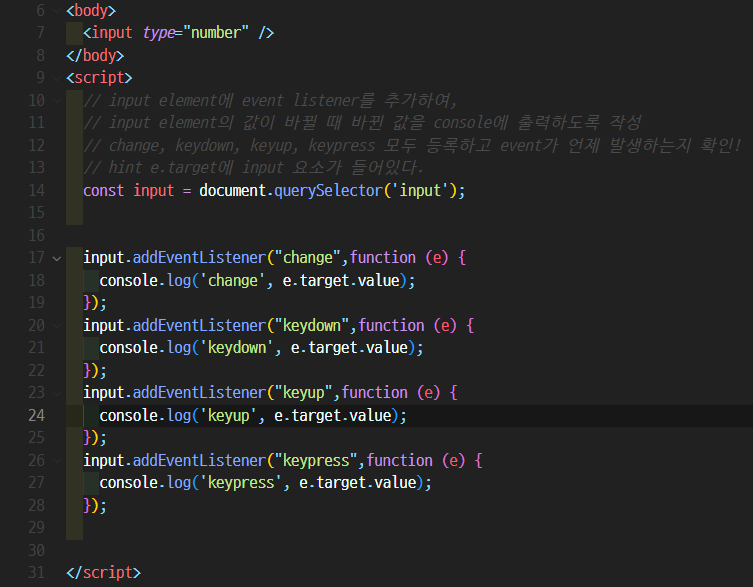This screenshot has width=753, height=587.
Task: Collapse the body tag fold at line 6
Action: click(57, 11)
